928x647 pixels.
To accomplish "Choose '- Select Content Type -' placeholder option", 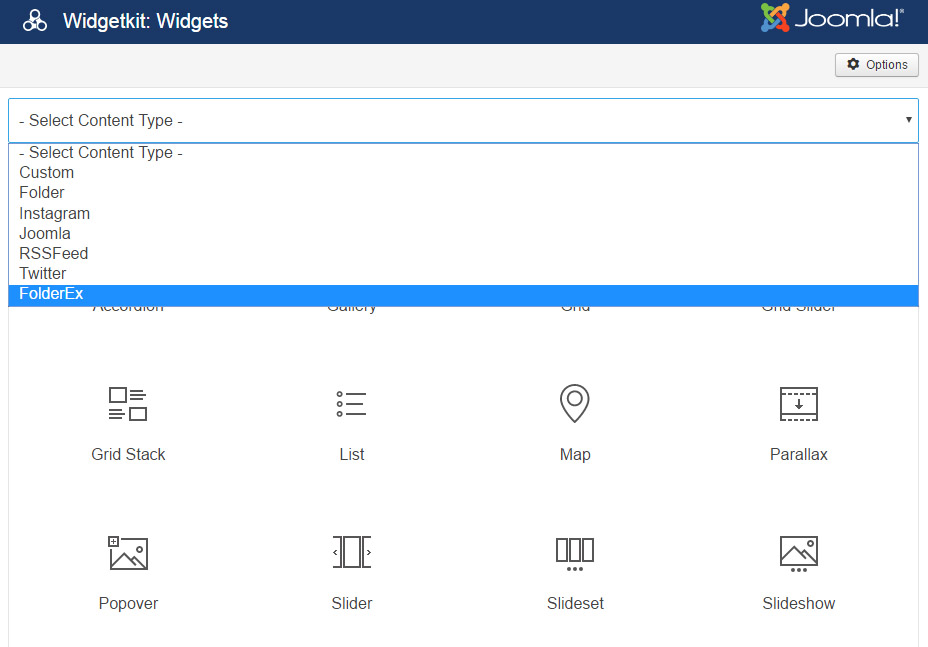I will click(x=463, y=153).
